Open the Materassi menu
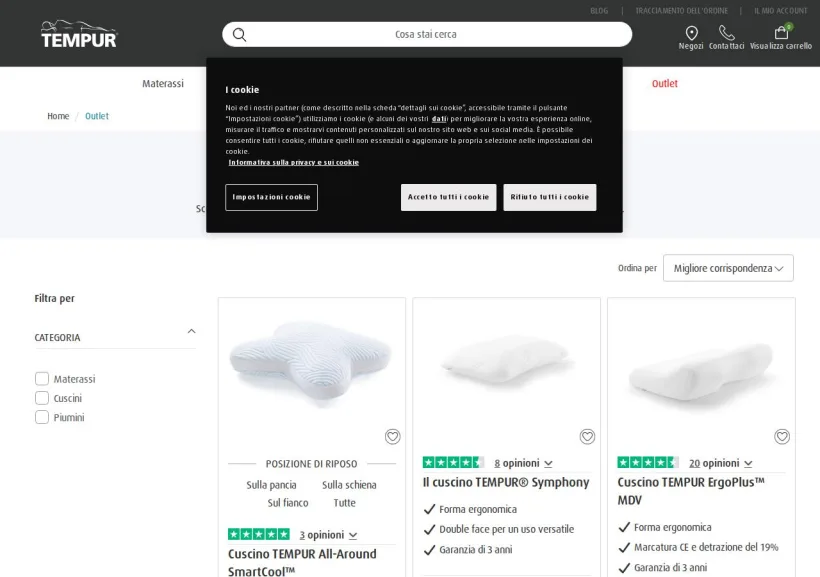820x577 pixels. pos(163,84)
